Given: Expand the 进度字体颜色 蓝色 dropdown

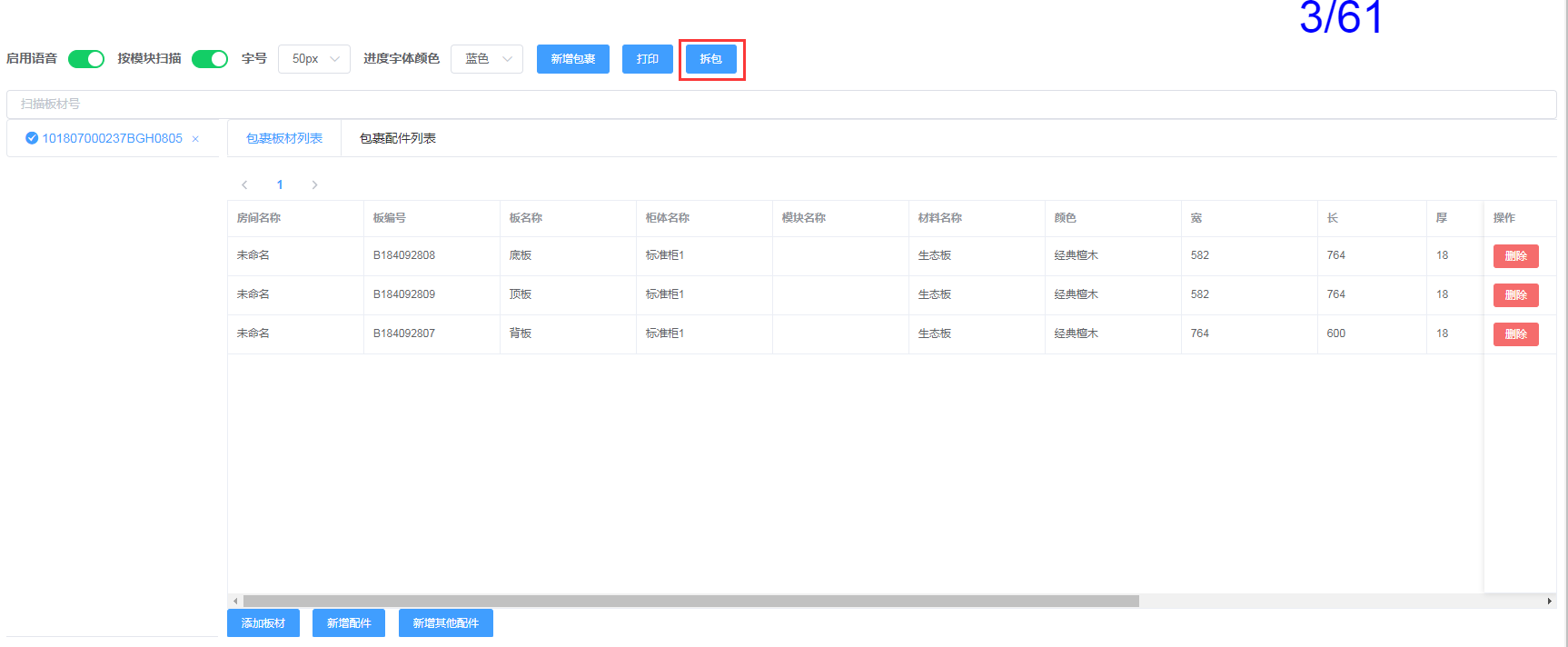Looking at the screenshot, I should pyautogui.click(x=487, y=59).
